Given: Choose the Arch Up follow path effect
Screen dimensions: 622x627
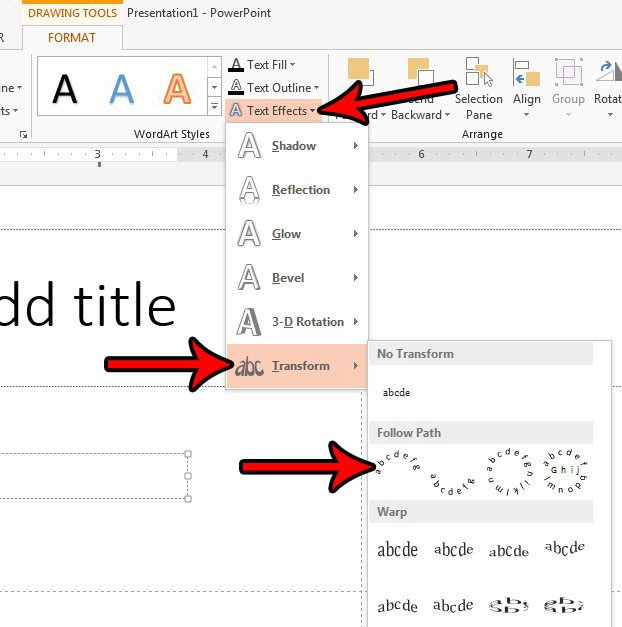Looking at the screenshot, I should coord(397,463).
